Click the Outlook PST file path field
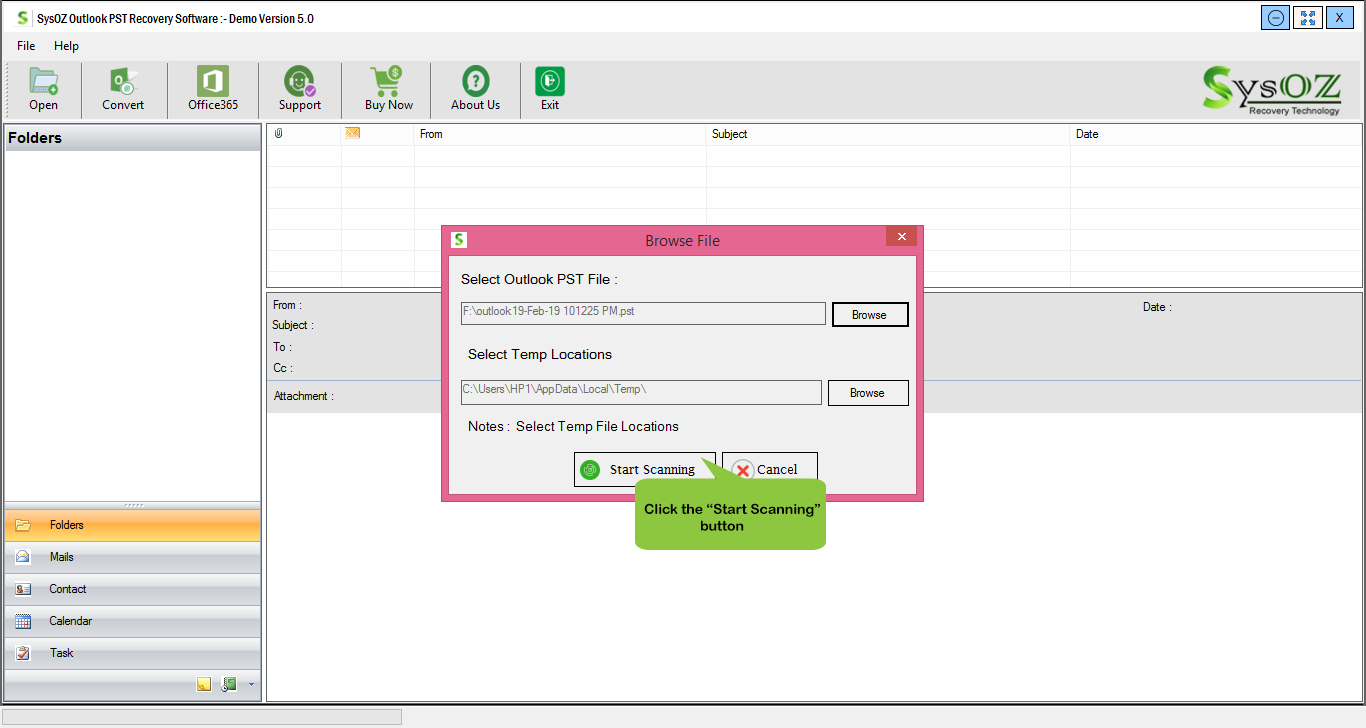1366x728 pixels. pos(643,314)
